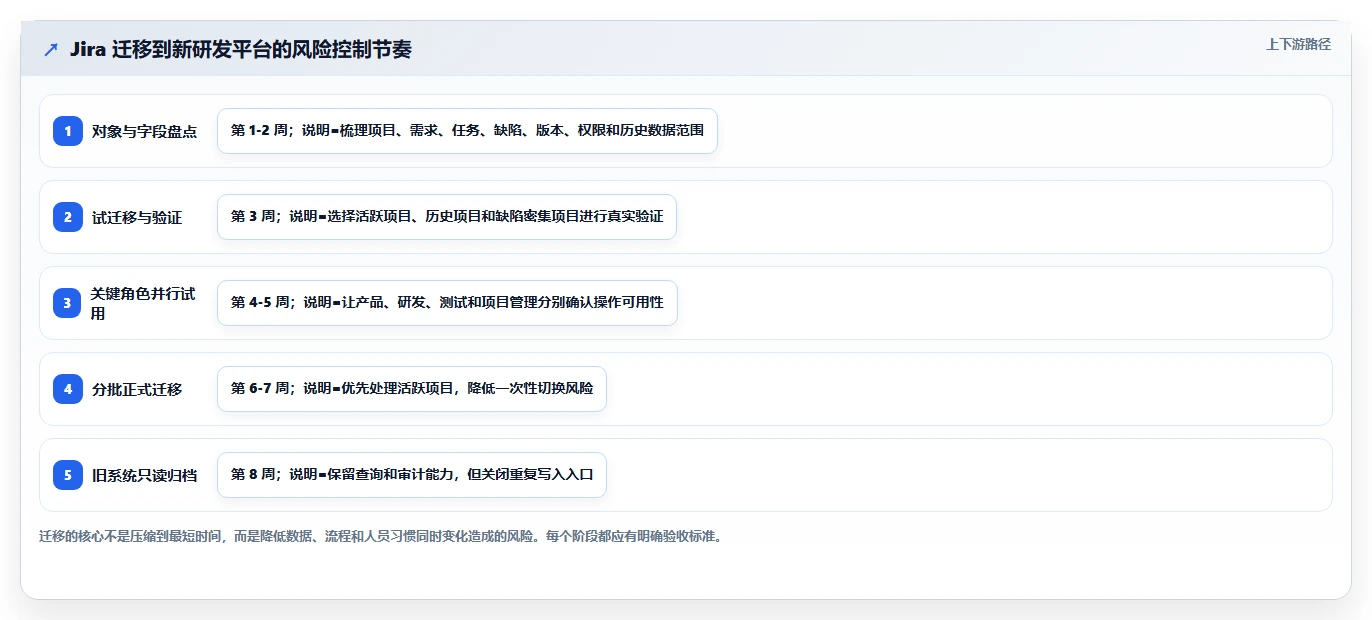The height and width of the screenshot is (620, 1372).
Task: Click the step label 旧系统只读归档
Action: pos(144,475)
